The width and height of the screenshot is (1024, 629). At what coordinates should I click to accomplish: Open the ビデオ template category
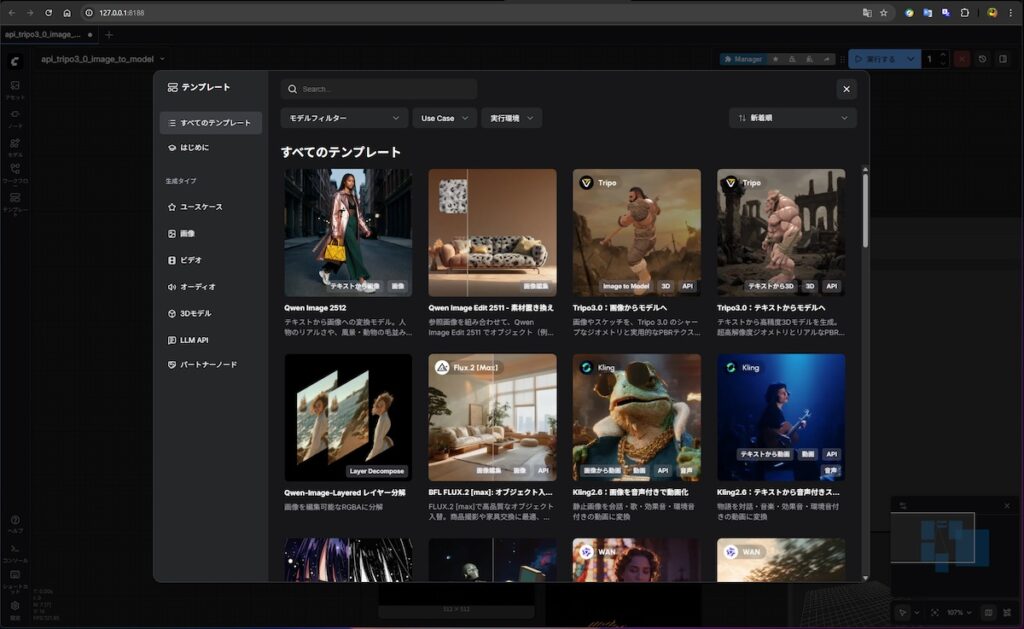pos(190,260)
